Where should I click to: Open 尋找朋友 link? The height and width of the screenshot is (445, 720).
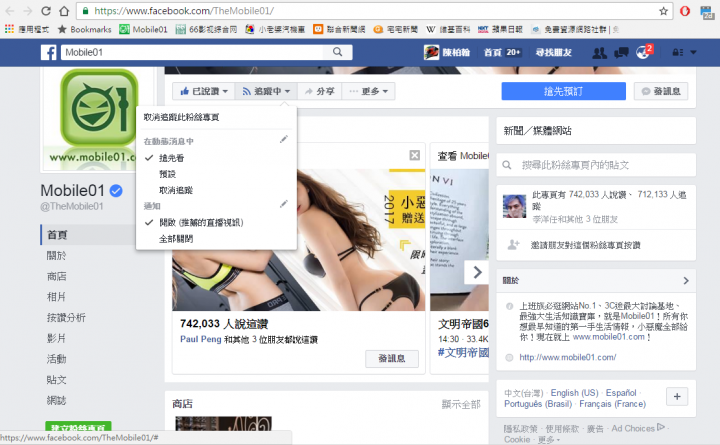553,52
